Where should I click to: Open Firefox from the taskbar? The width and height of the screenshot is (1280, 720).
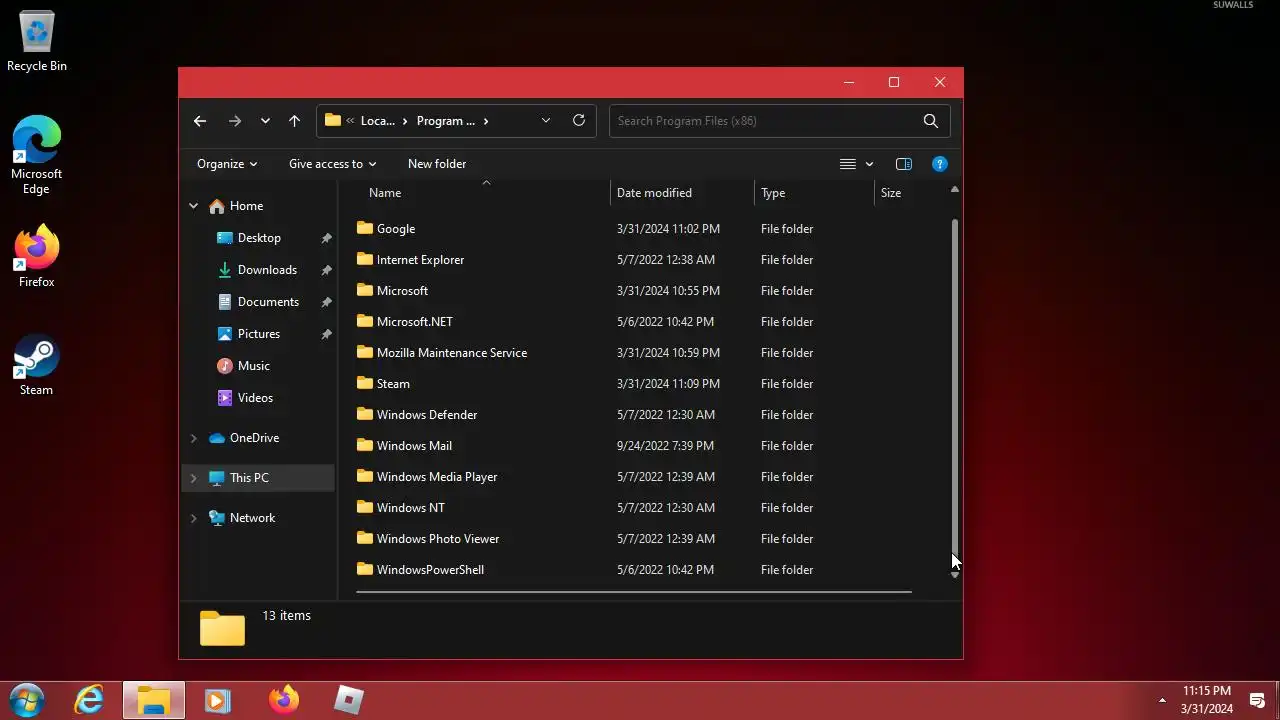[284, 700]
